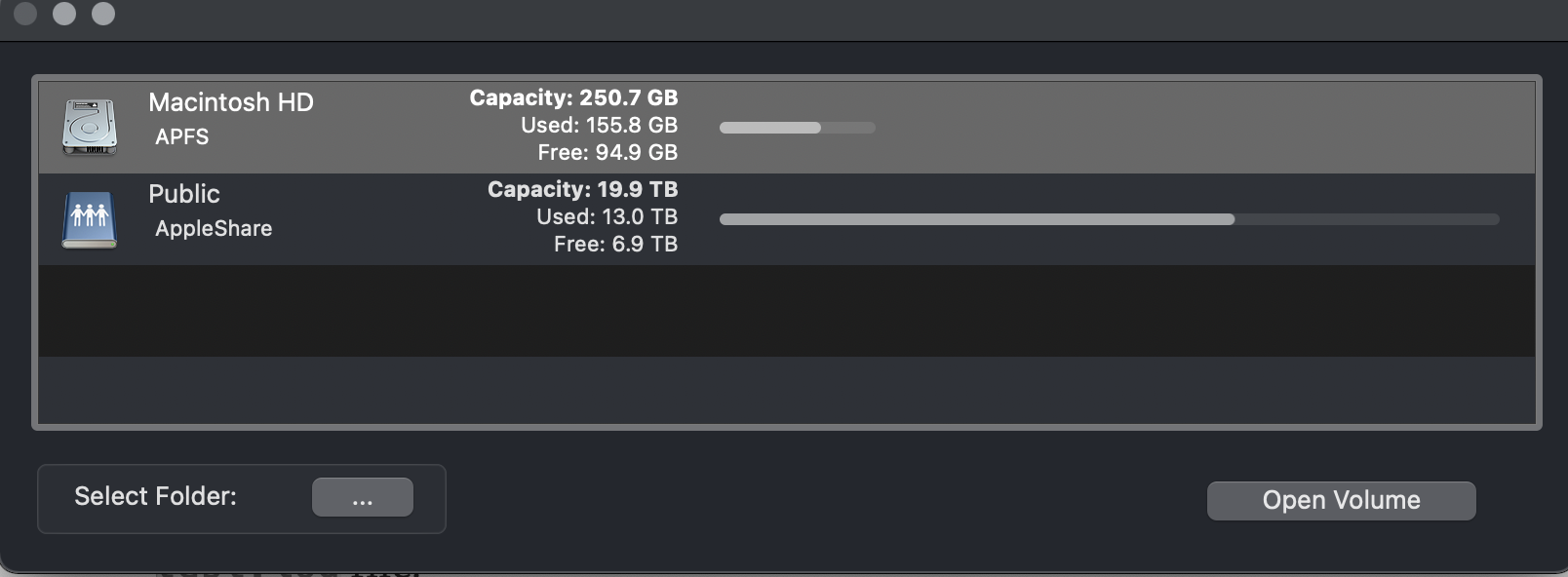Click the Public volume usage bar
This screenshot has height=577, width=1568.
click(x=1109, y=219)
